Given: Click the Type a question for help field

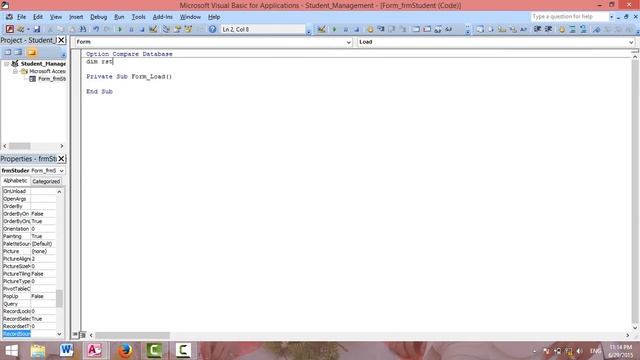Looking at the screenshot, I should coord(570,17).
